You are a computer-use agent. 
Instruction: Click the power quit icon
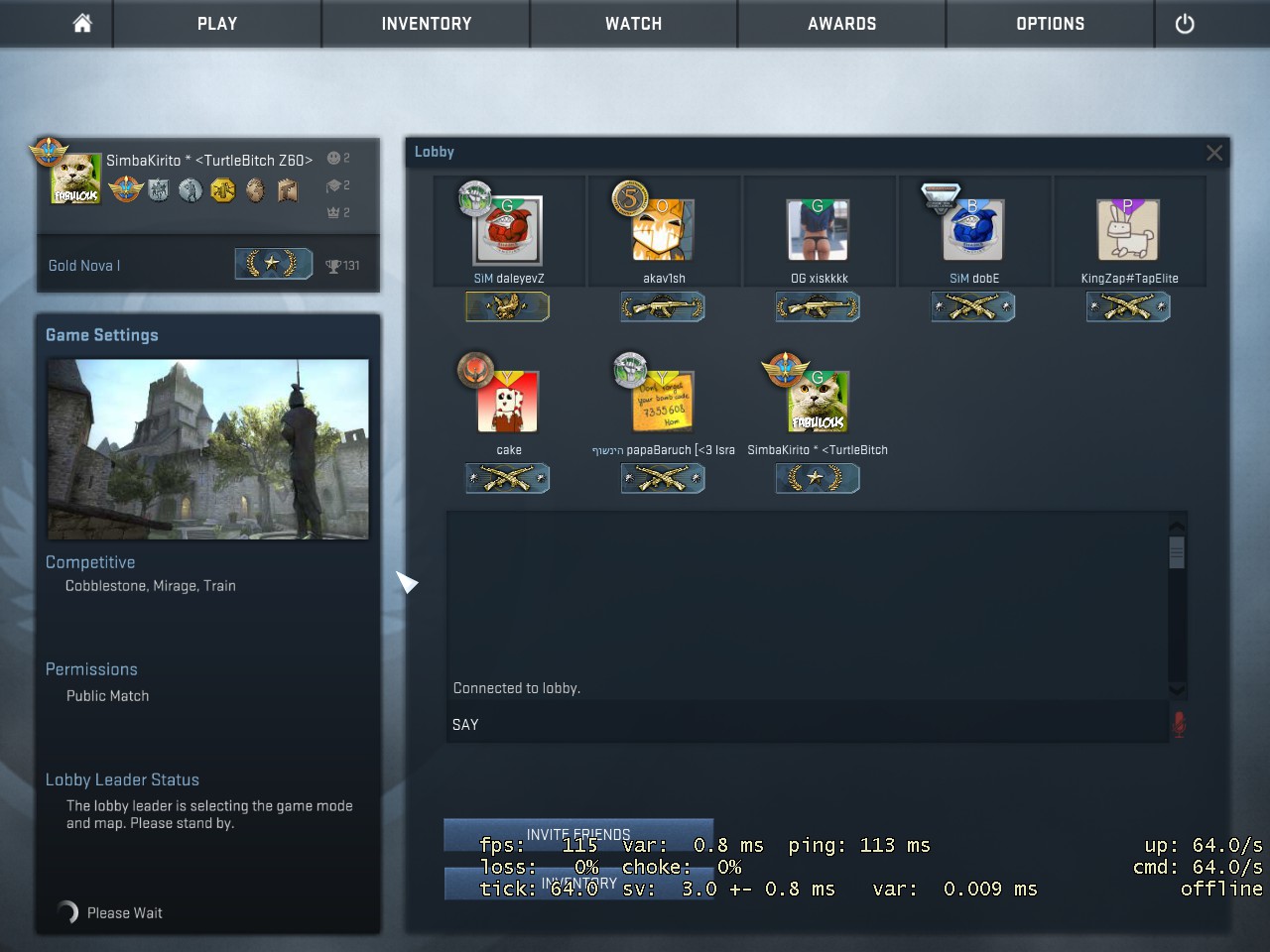pyautogui.click(x=1185, y=23)
